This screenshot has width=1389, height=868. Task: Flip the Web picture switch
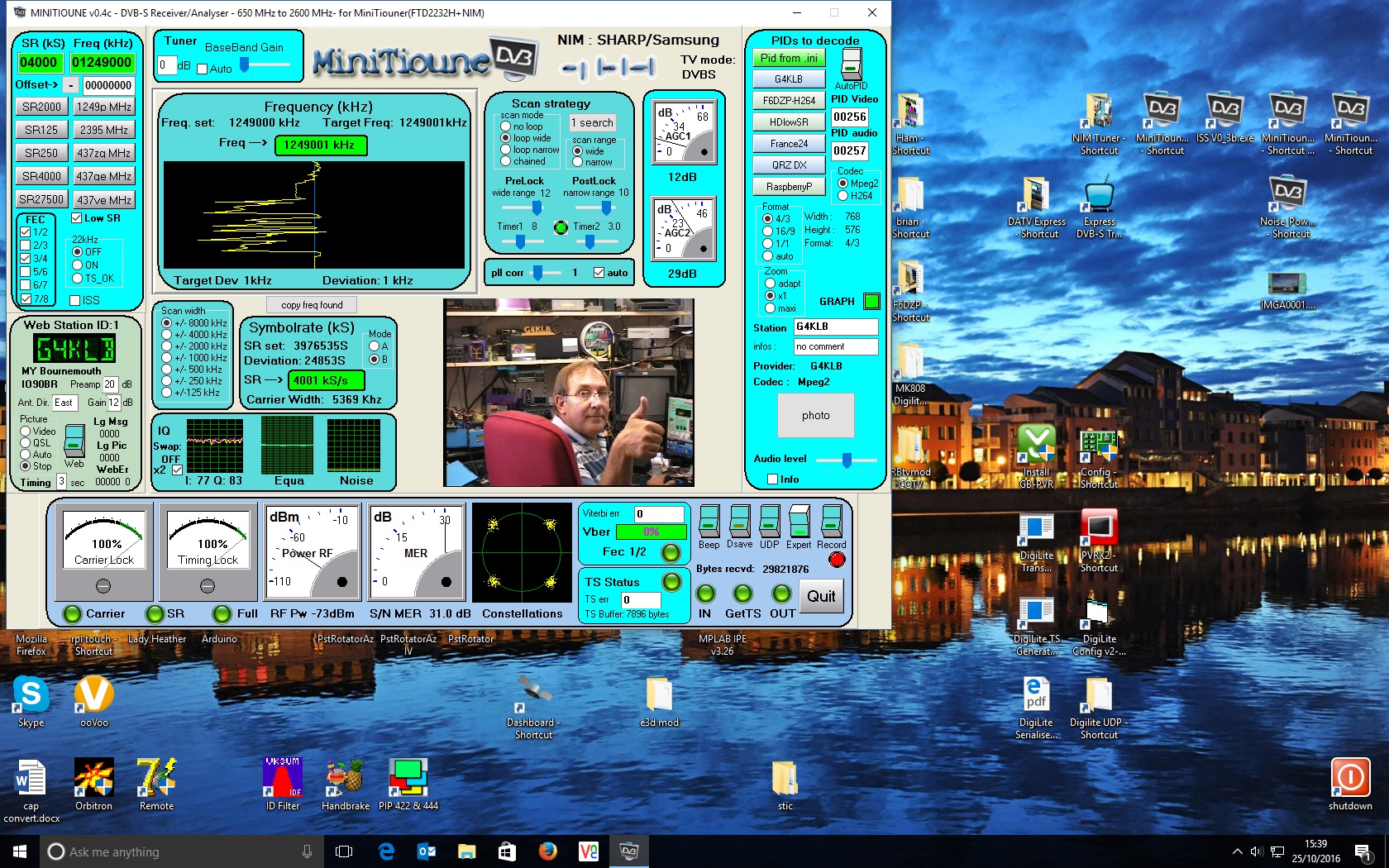[x=74, y=441]
